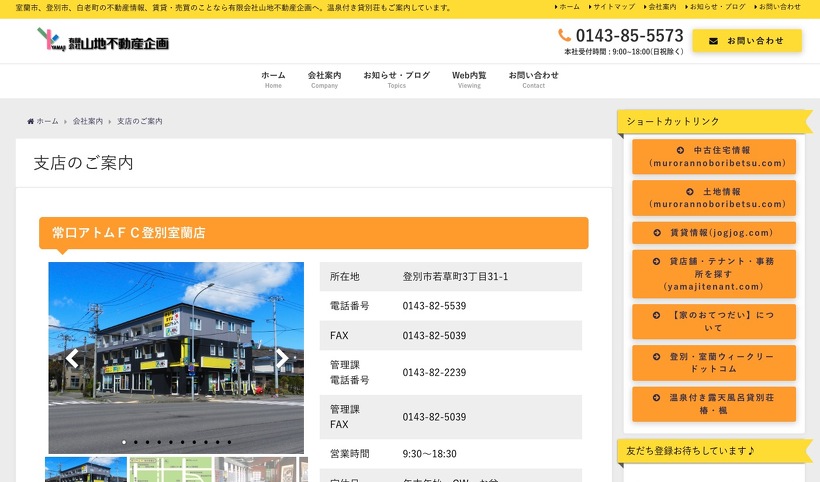Click arrow icon on 土地情報 shortcut
This screenshot has height=482, width=820.
pyautogui.click(x=690, y=191)
